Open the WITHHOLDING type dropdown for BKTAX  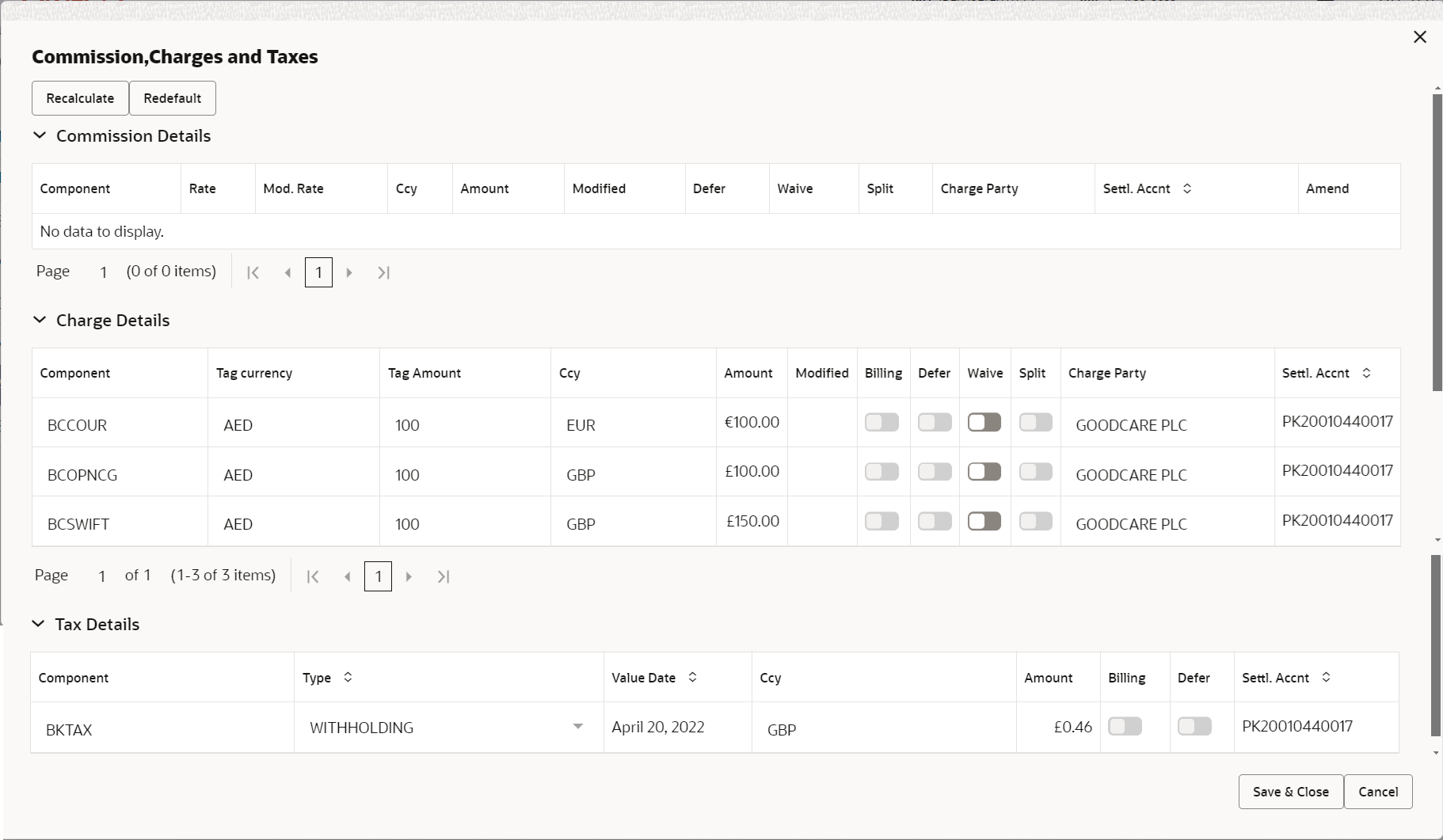578,727
